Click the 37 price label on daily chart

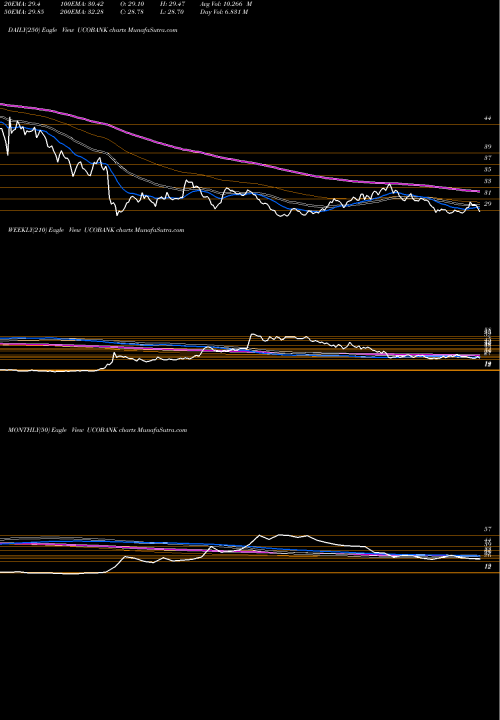(x=488, y=158)
